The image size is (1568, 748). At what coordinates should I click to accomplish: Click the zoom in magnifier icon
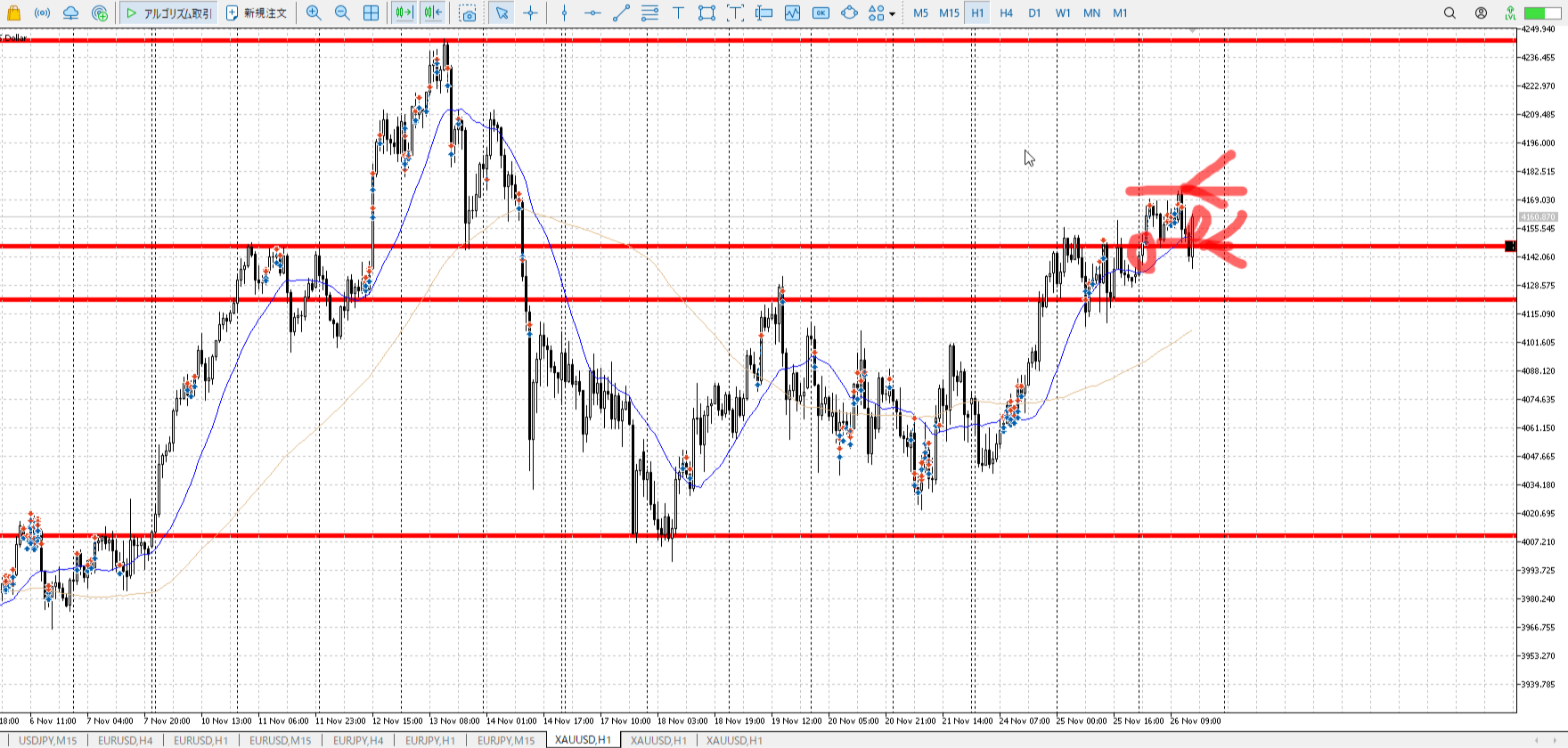click(314, 12)
